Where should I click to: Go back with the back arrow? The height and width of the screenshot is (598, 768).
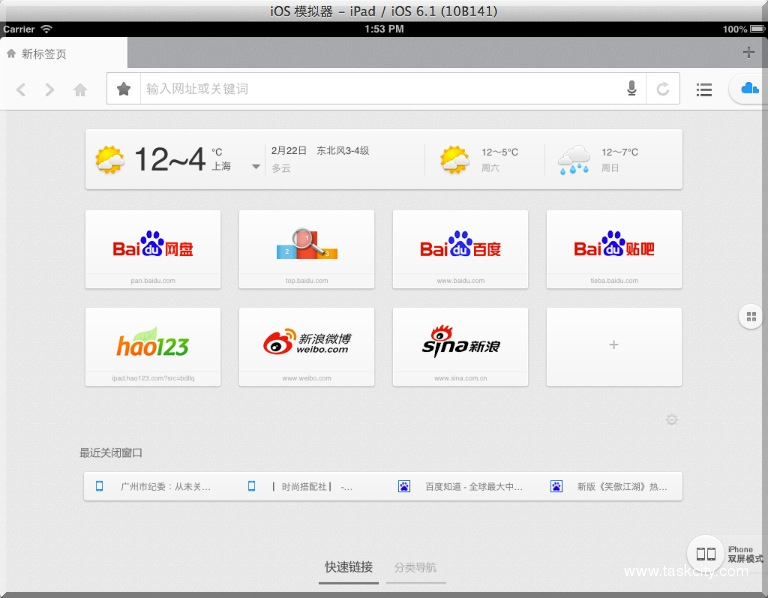click(21, 90)
